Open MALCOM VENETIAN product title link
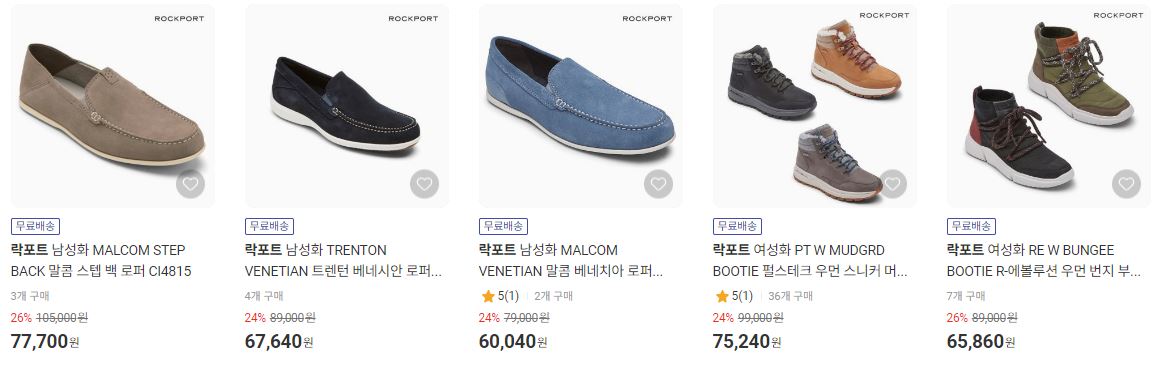 [572, 261]
